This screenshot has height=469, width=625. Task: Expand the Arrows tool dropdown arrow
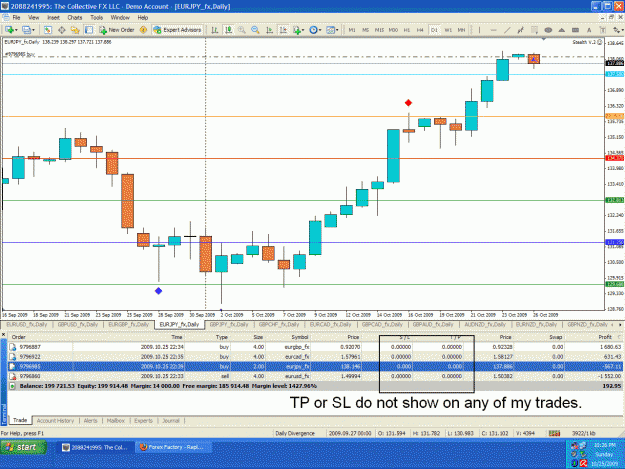click(x=622, y=30)
